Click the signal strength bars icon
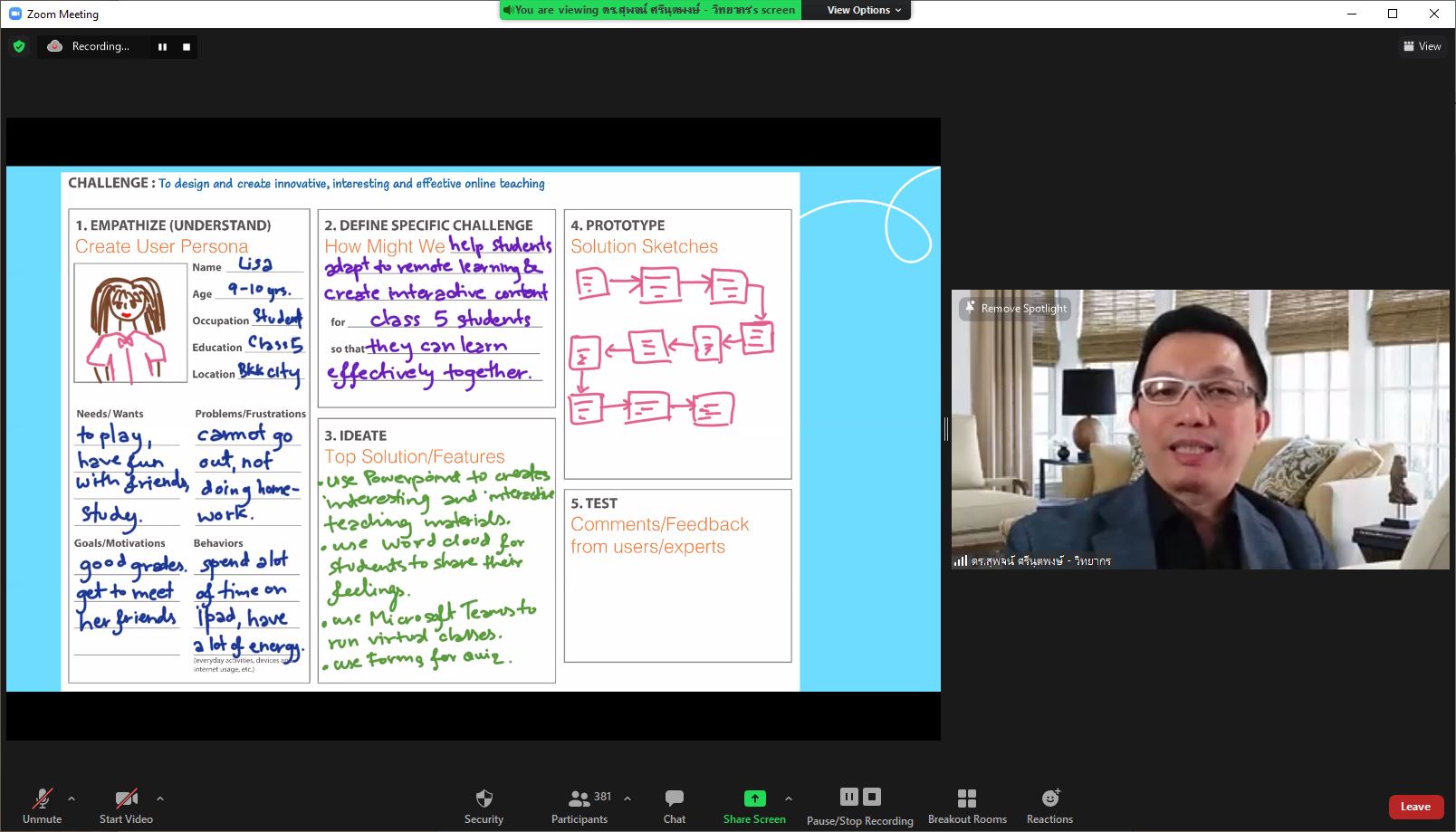The image size is (1456, 832). click(x=961, y=561)
